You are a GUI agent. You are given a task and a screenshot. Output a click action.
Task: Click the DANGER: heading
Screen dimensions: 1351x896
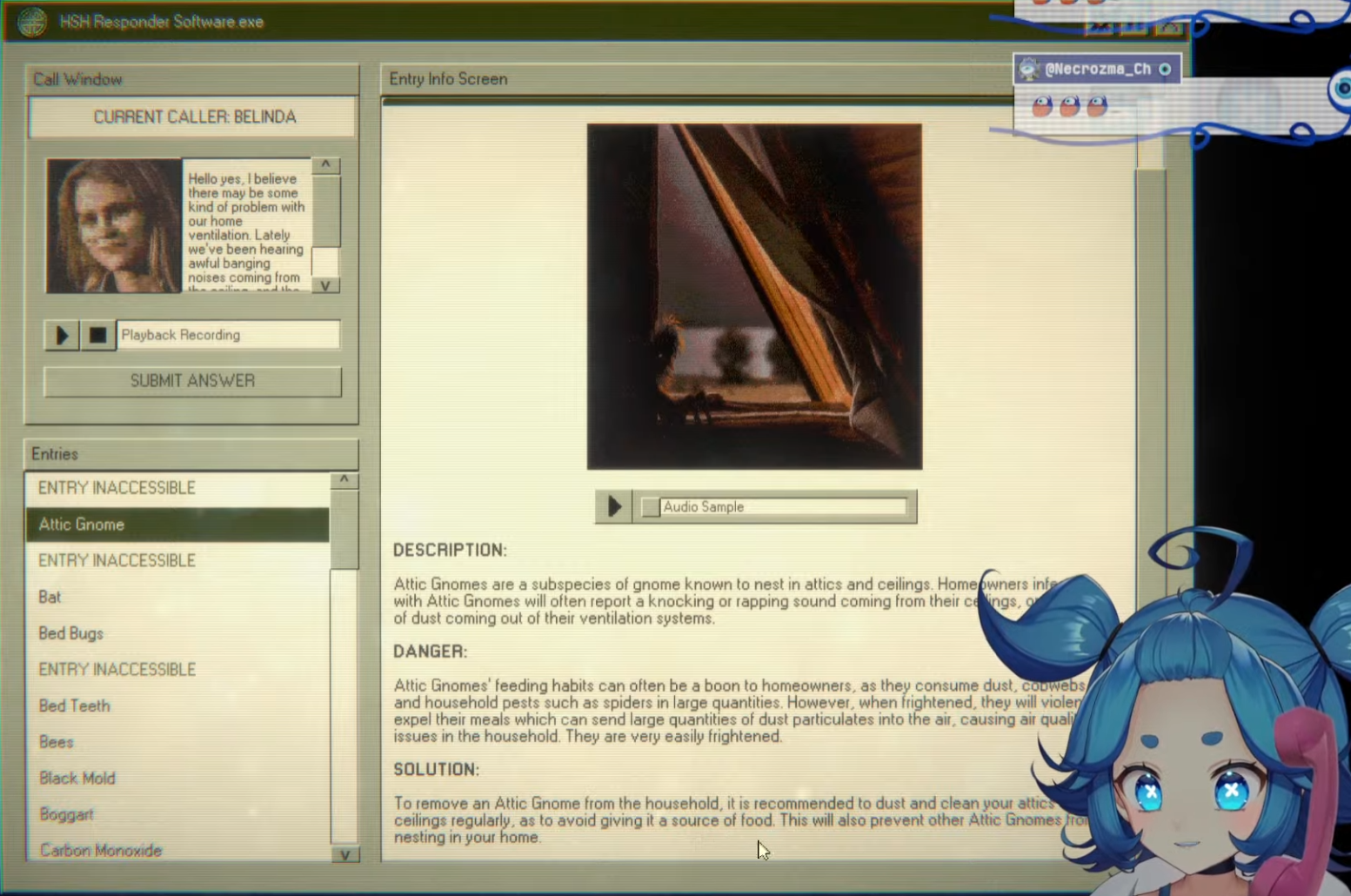(x=430, y=652)
